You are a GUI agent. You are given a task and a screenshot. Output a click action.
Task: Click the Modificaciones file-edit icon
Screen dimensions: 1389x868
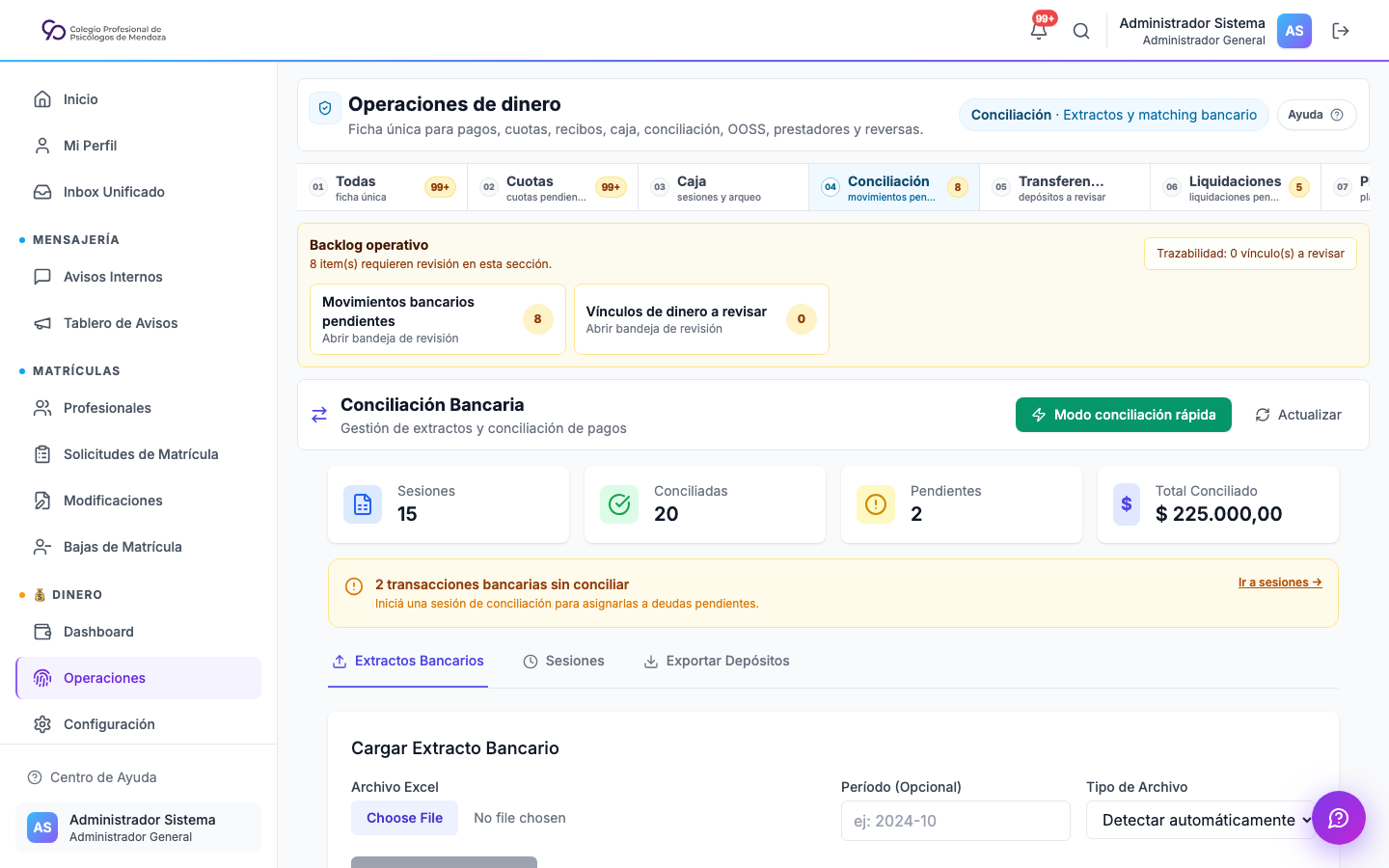(42, 501)
